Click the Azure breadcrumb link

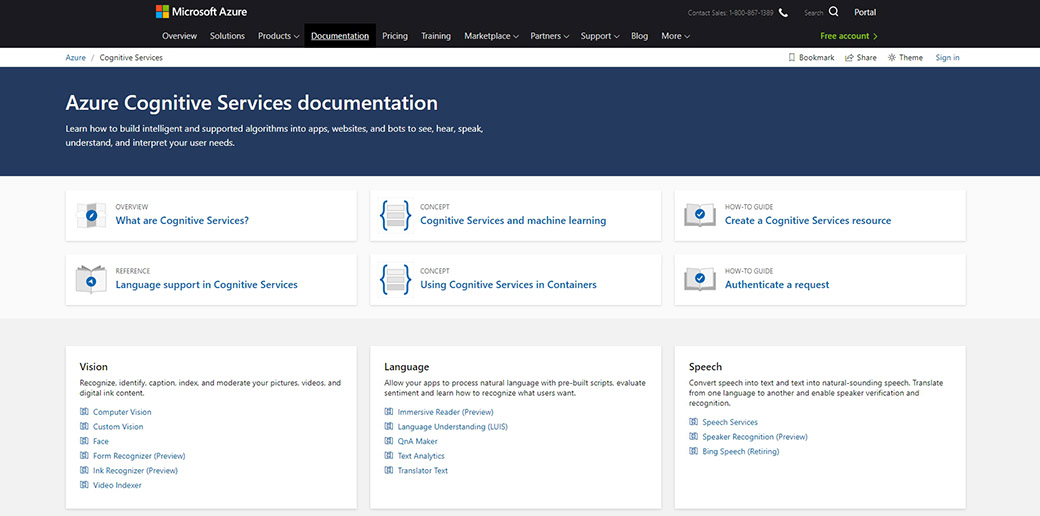(x=76, y=58)
